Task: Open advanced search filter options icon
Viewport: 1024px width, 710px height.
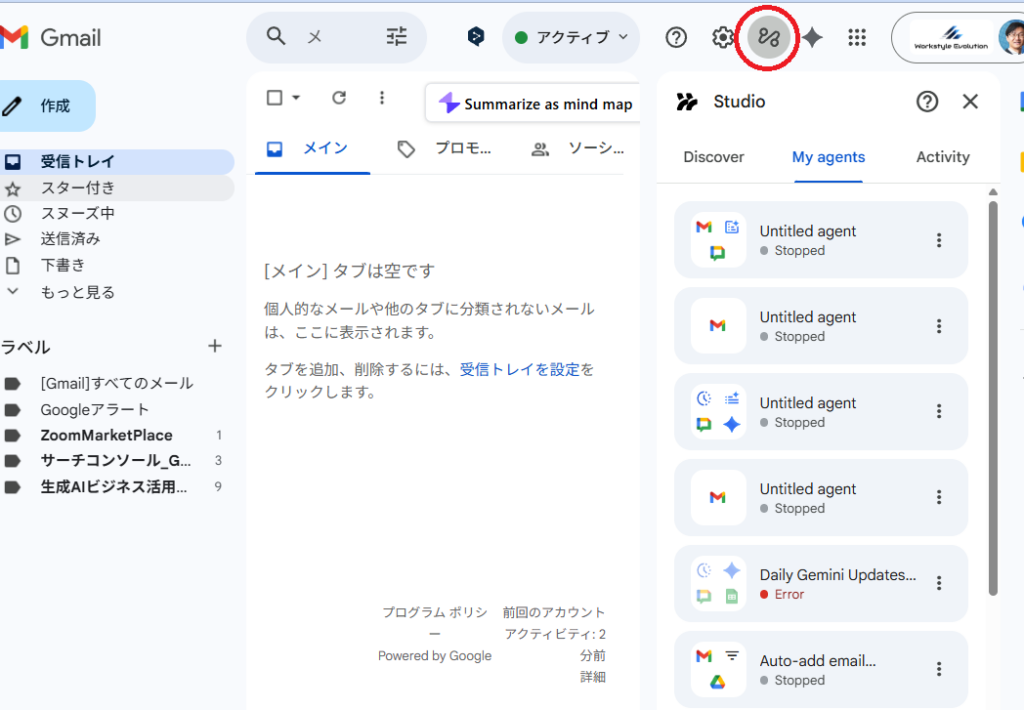Action: point(396,35)
